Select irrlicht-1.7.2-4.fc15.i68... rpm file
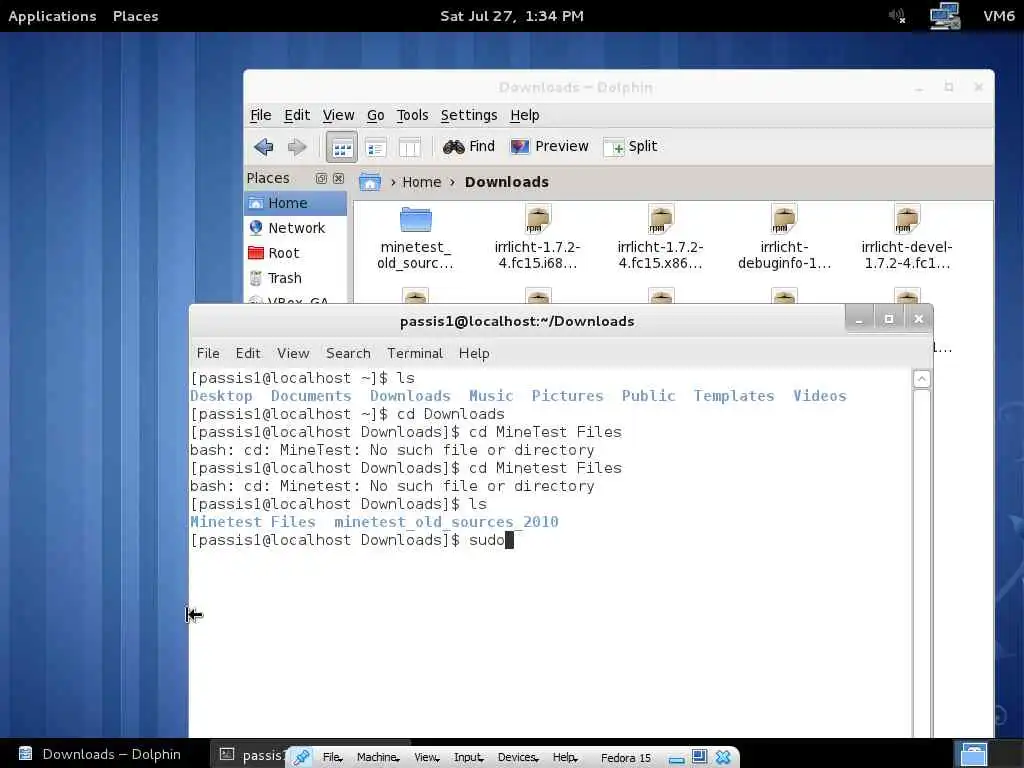The height and width of the screenshot is (768, 1024). 537,237
